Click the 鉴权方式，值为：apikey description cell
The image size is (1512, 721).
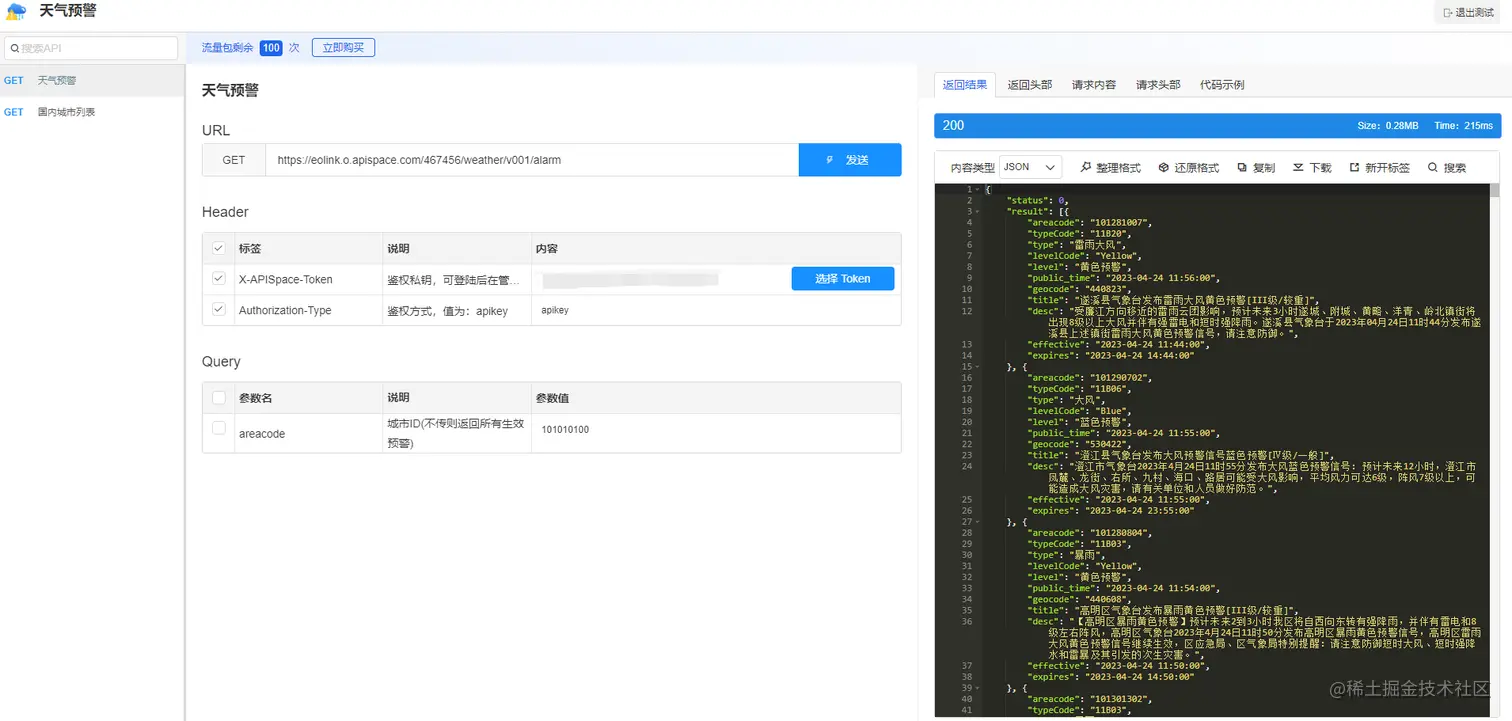[x=448, y=311]
